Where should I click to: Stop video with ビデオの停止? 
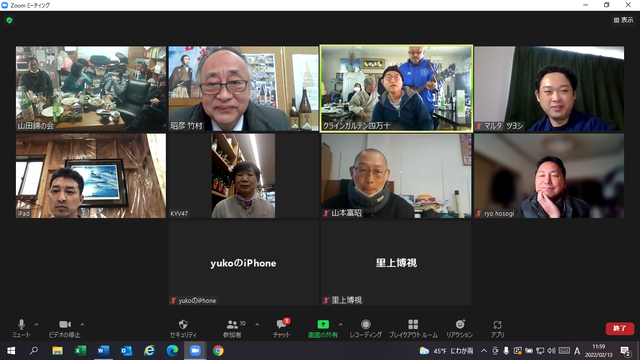point(64,328)
